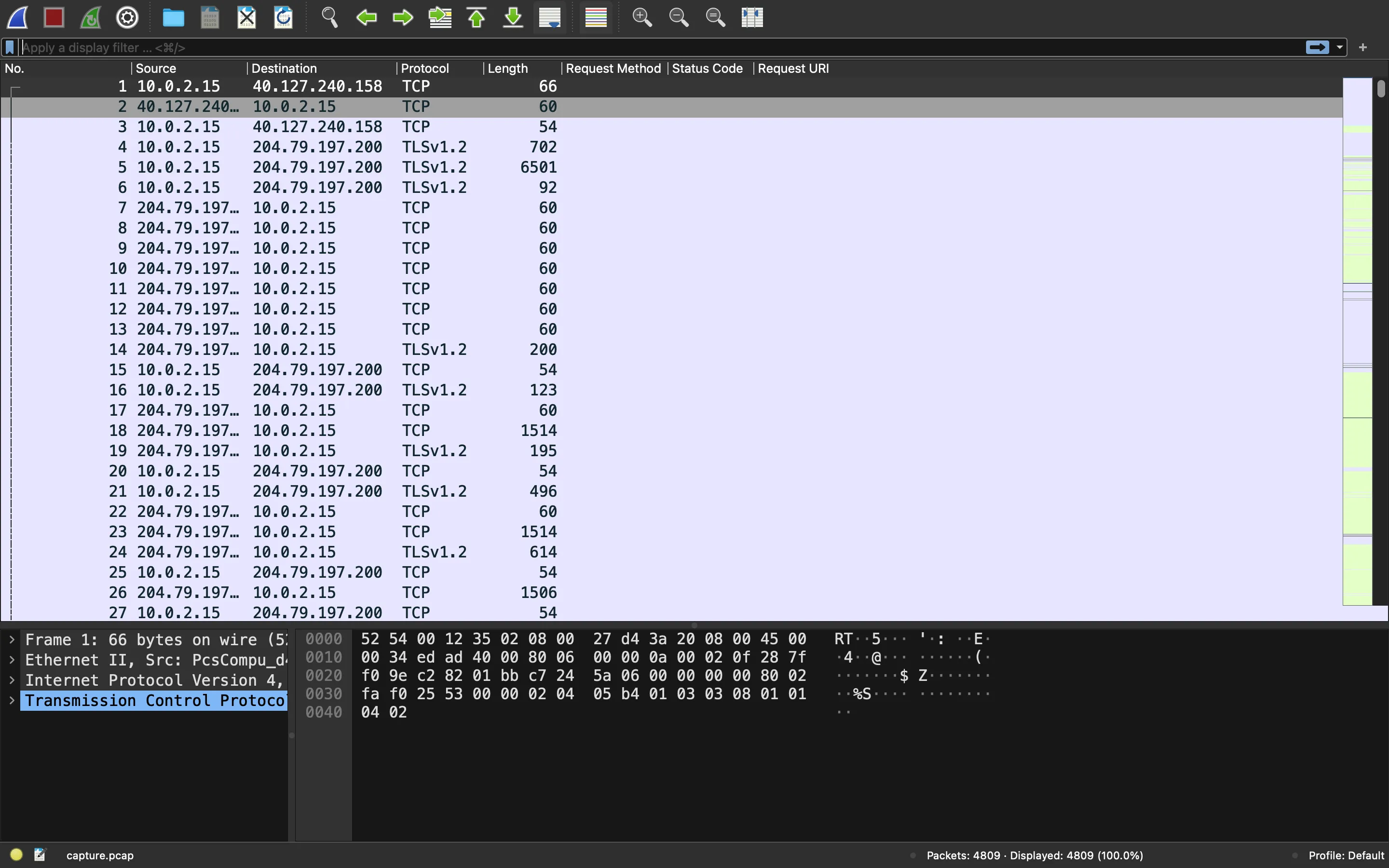
Task: Click Profile: Default in status bar
Action: (1346, 855)
